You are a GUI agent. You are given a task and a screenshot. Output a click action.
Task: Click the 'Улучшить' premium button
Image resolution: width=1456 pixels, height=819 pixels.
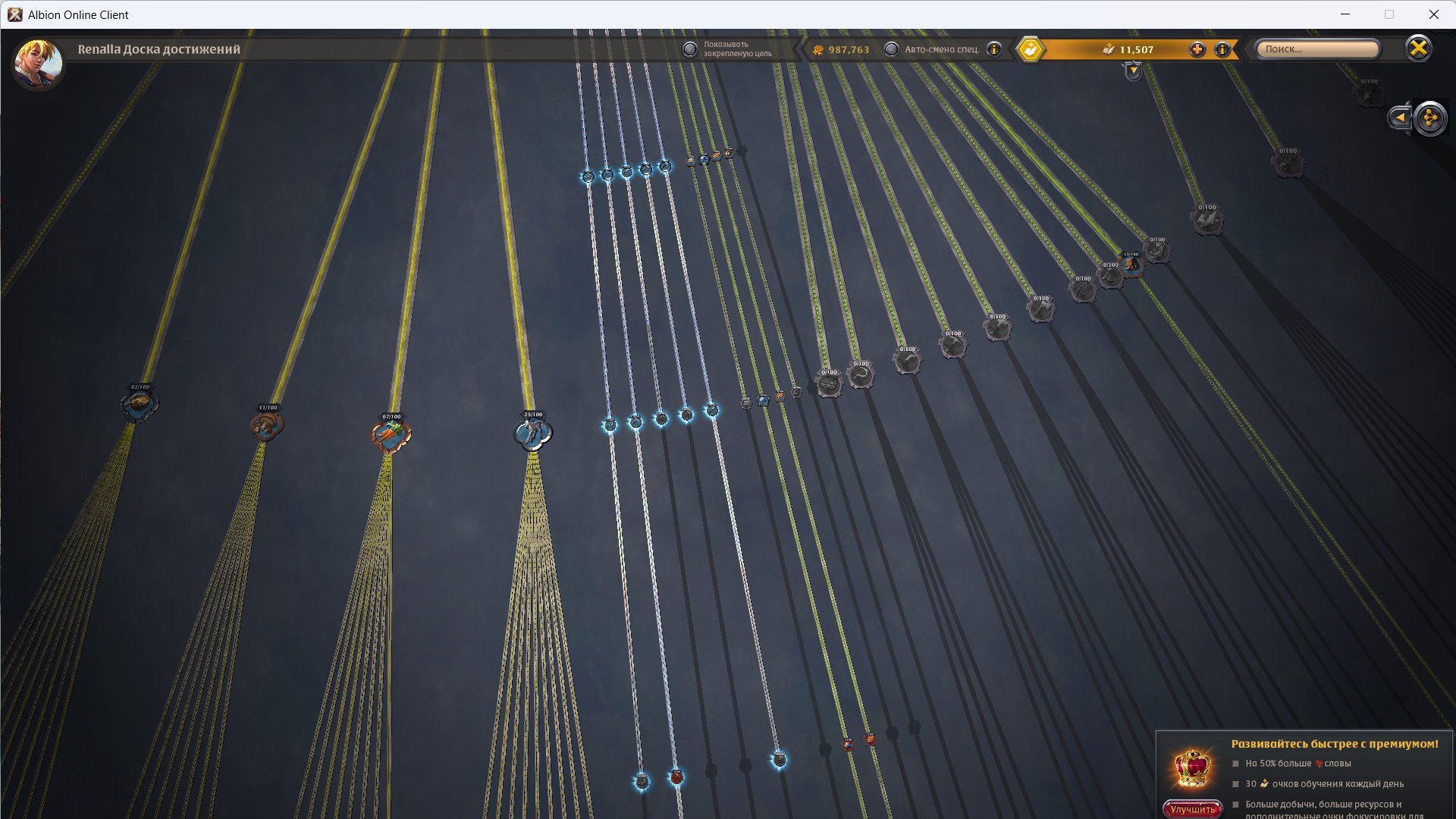1192,809
